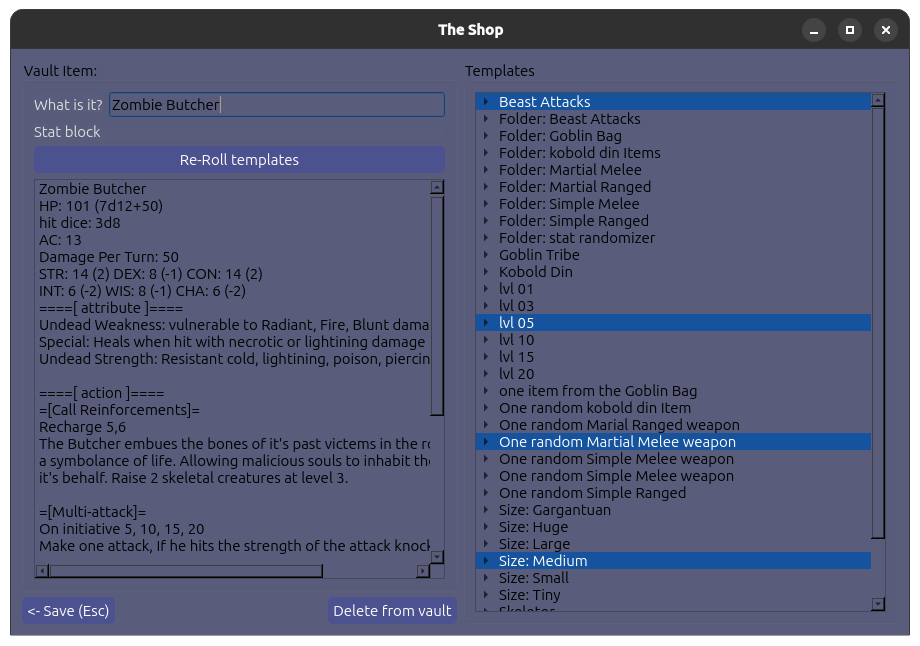This screenshot has height=646, width=920.
Task: Select Folder: Goblin Bag entry
Action: 560,136
